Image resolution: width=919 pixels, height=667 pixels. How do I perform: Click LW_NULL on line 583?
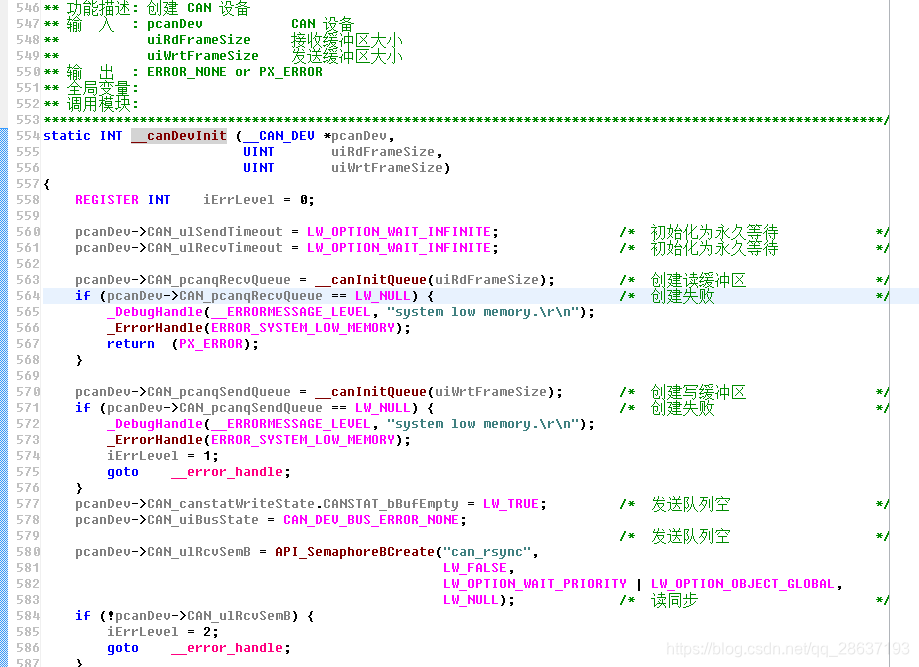(470, 600)
